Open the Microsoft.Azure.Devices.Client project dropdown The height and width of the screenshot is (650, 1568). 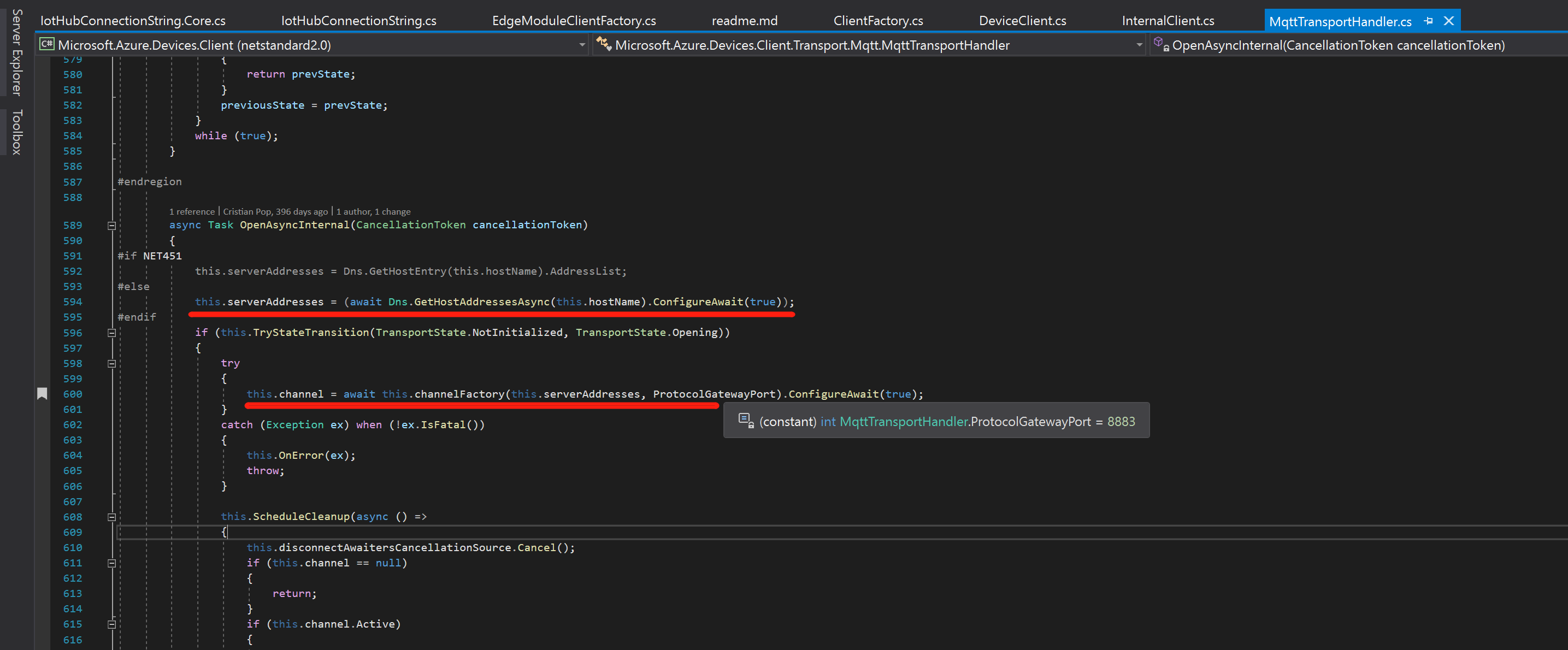click(x=581, y=44)
